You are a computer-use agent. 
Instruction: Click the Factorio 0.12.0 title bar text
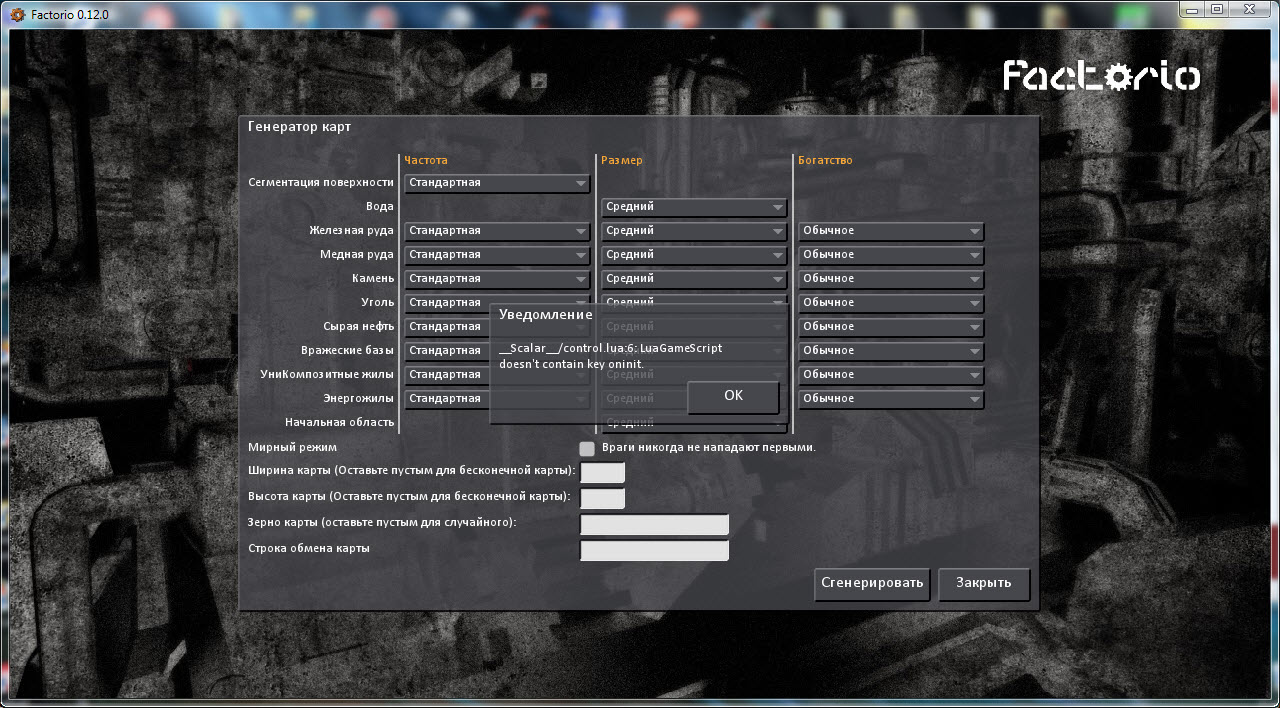[70, 15]
